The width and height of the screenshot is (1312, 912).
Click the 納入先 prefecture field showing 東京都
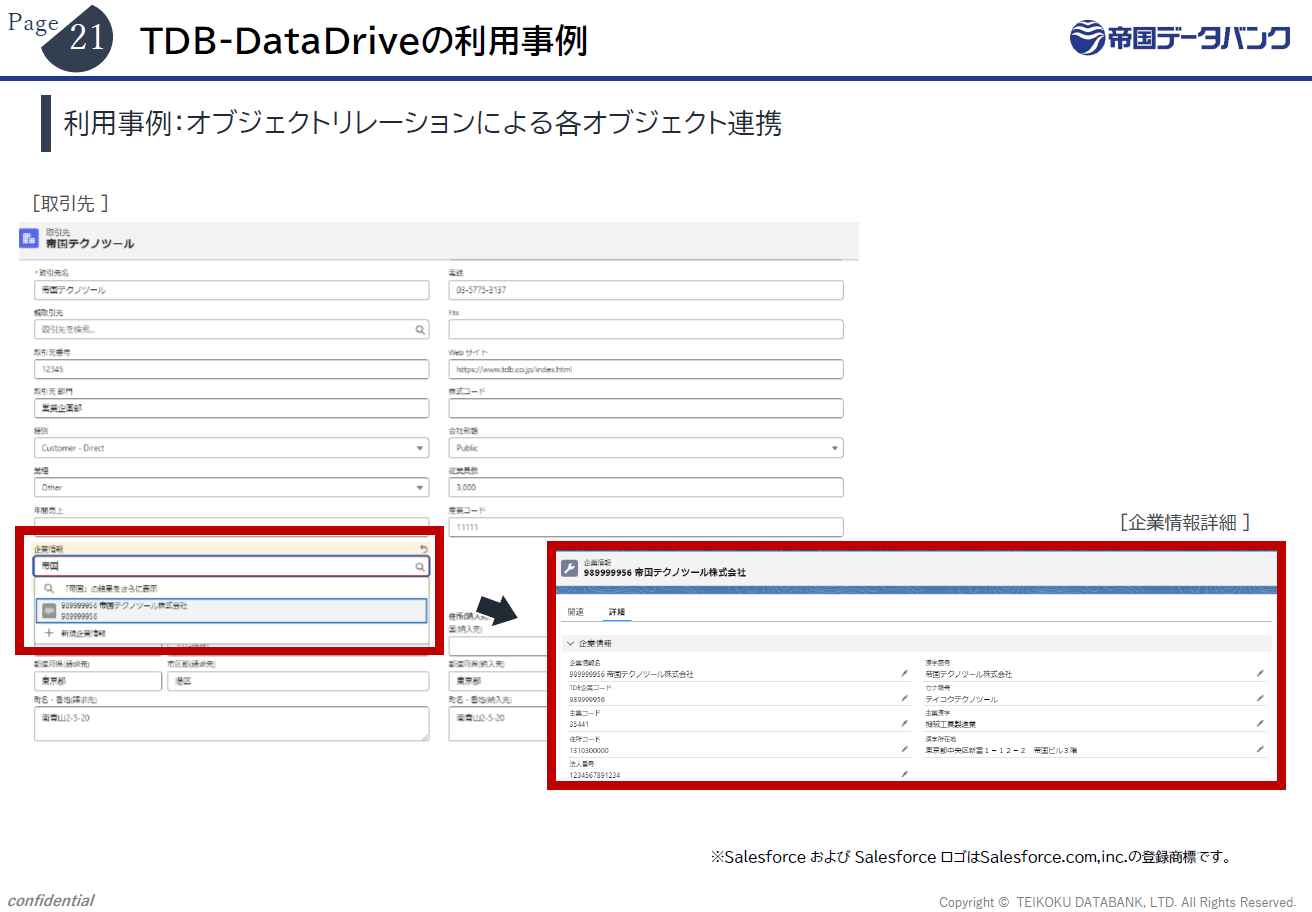click(498, 681)
